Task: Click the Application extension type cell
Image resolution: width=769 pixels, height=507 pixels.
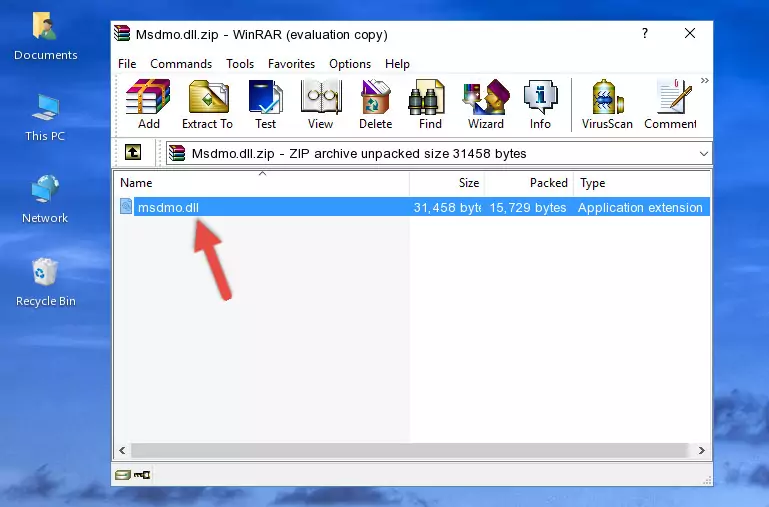Action: pos(640,207)
